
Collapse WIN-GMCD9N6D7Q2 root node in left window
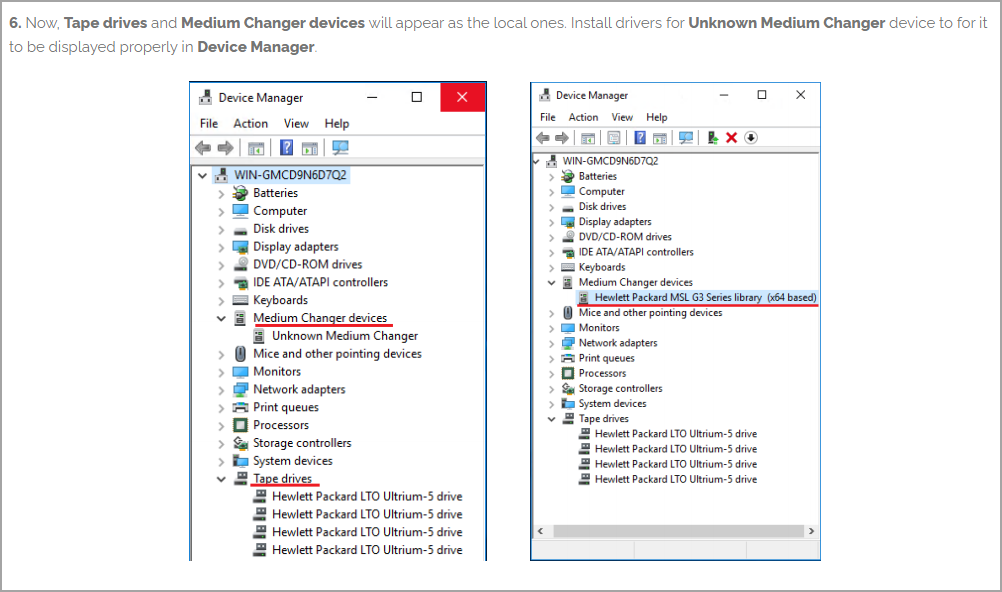point(203,175)
